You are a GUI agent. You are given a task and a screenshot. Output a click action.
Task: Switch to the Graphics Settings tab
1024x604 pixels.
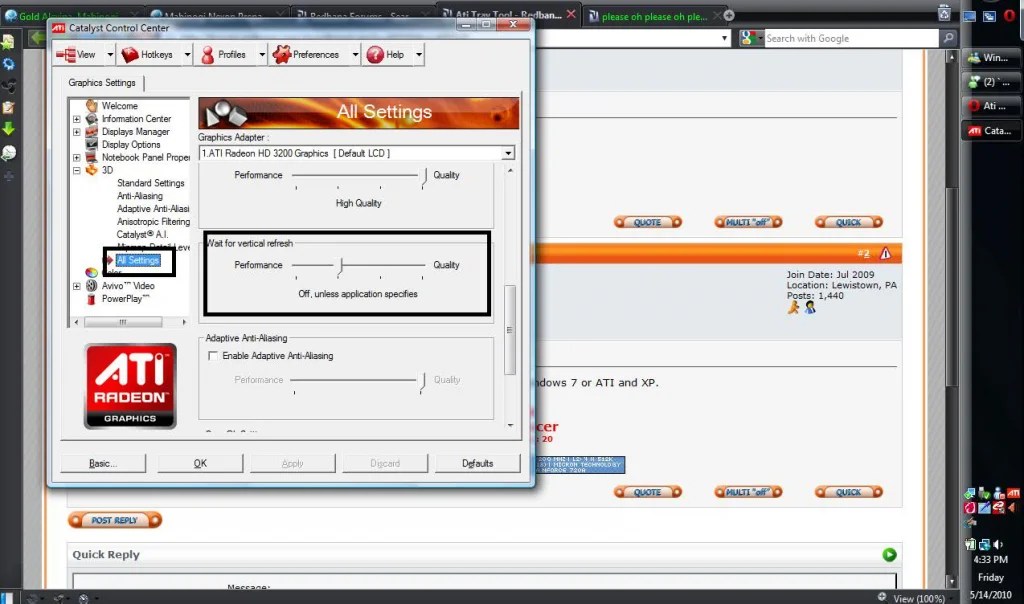(103, 83)
